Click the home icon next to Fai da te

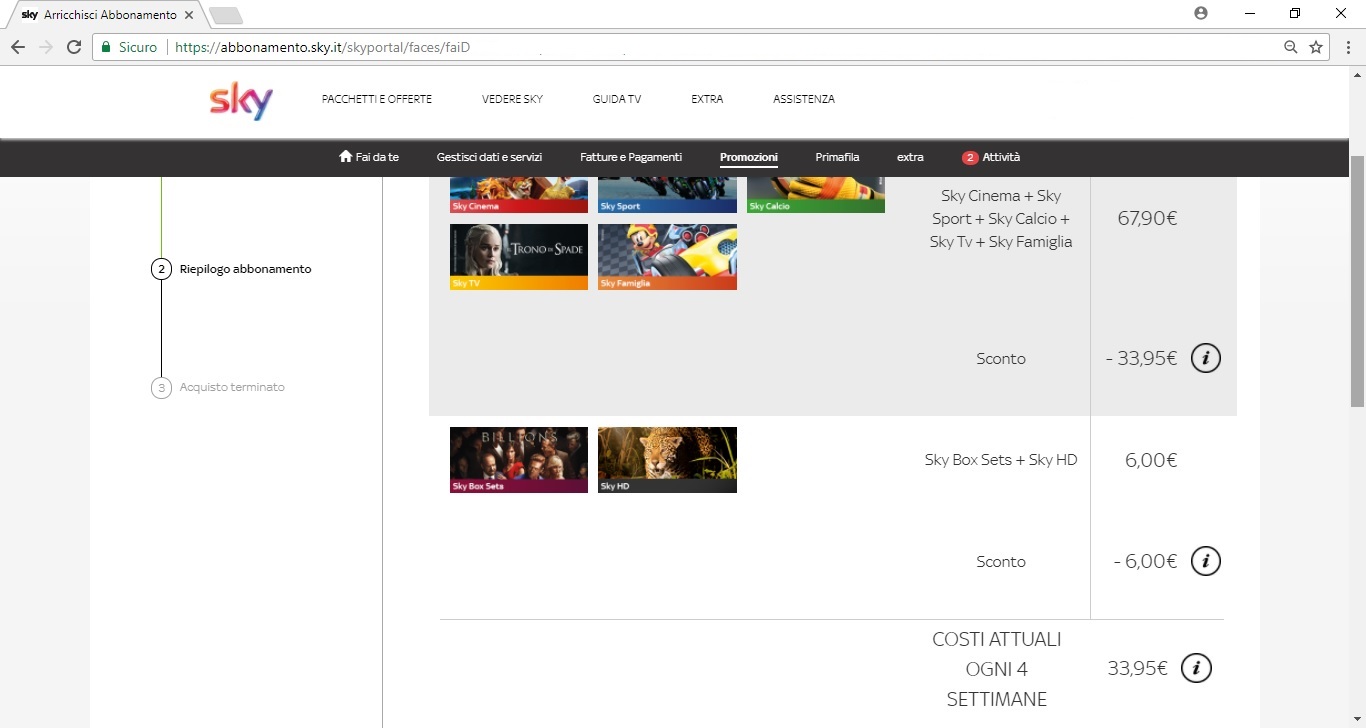pyautogui.click(x=346, y=157)
